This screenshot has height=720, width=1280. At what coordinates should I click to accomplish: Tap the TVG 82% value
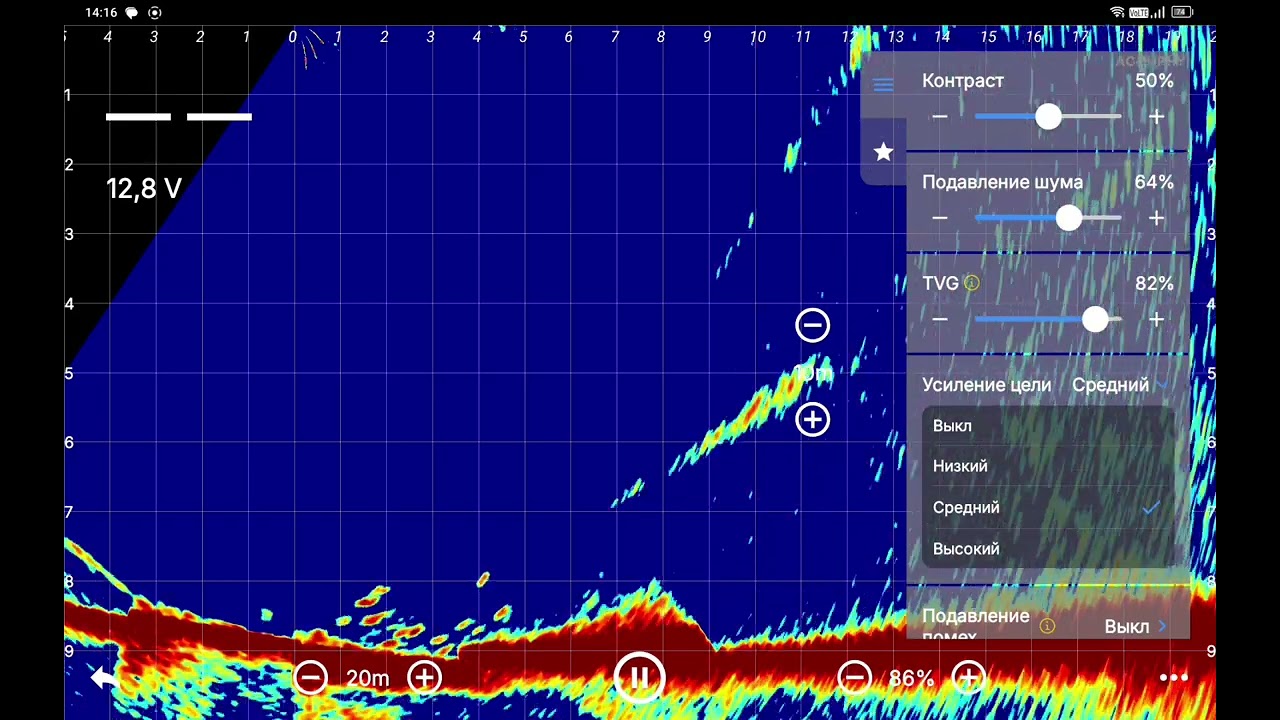tap(1154, 284)
